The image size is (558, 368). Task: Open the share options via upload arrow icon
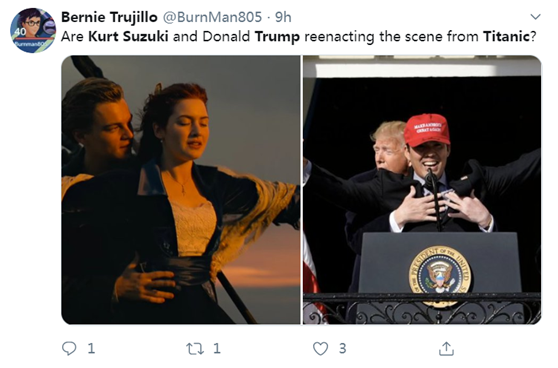click(446, 348)
